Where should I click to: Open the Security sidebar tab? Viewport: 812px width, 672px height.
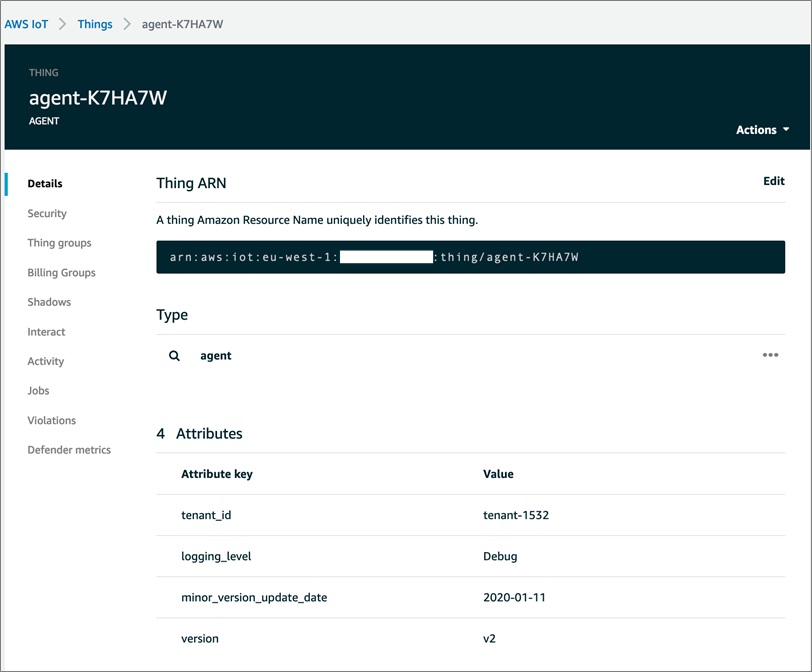coord(47,213)
